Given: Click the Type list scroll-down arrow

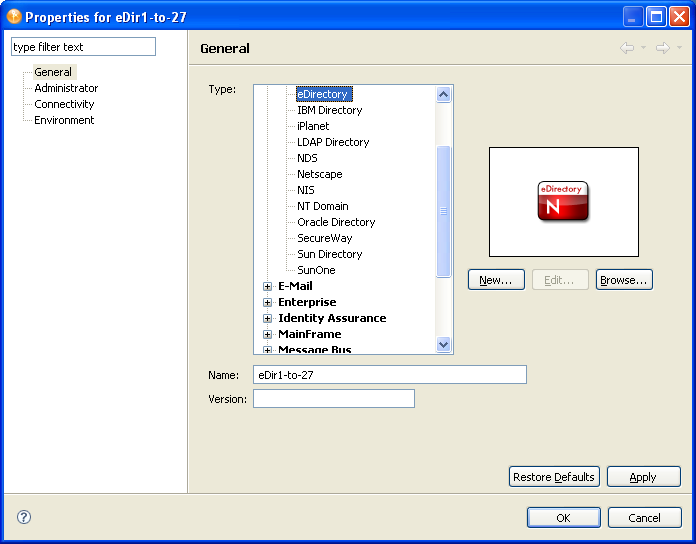Looking at the screenshot, I should click(443, 344).
